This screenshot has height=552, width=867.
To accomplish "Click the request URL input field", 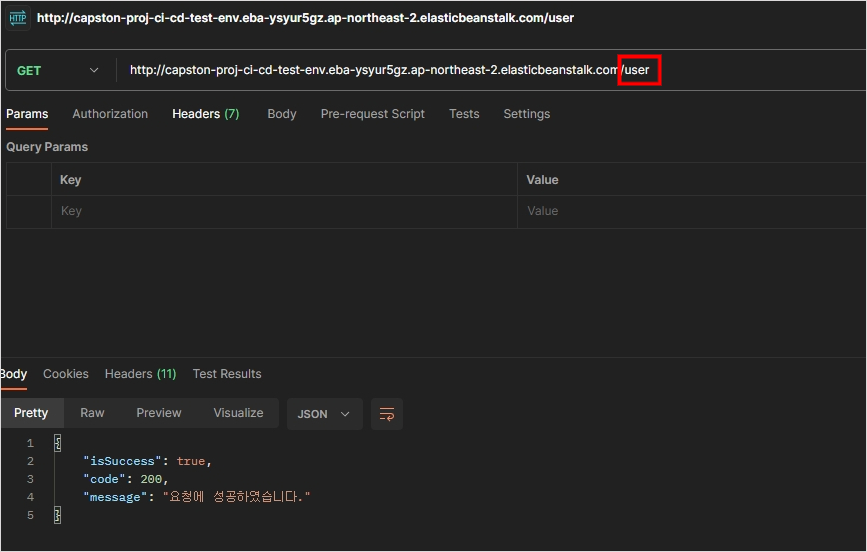I will [x=492, y=70].
